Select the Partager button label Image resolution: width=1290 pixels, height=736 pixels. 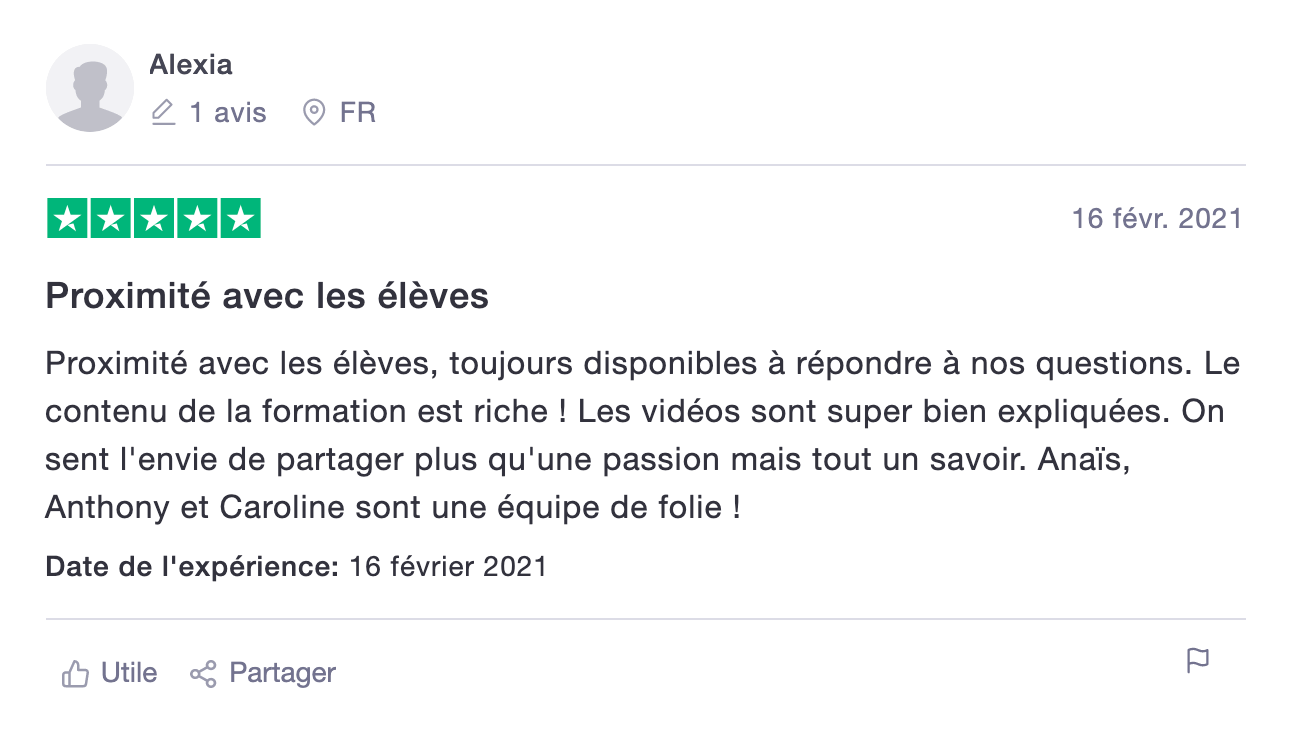pos(283,673)
